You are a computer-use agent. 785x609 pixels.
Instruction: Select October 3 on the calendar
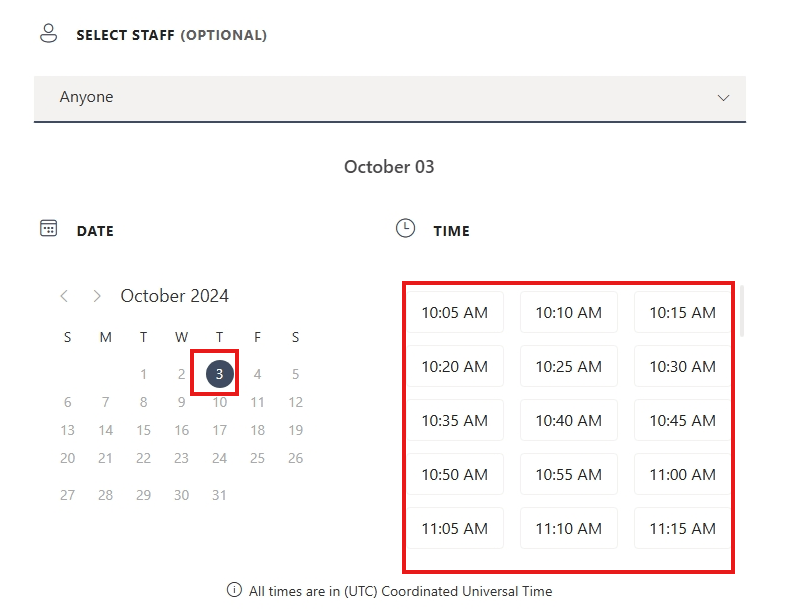click(x=219, y=374)
